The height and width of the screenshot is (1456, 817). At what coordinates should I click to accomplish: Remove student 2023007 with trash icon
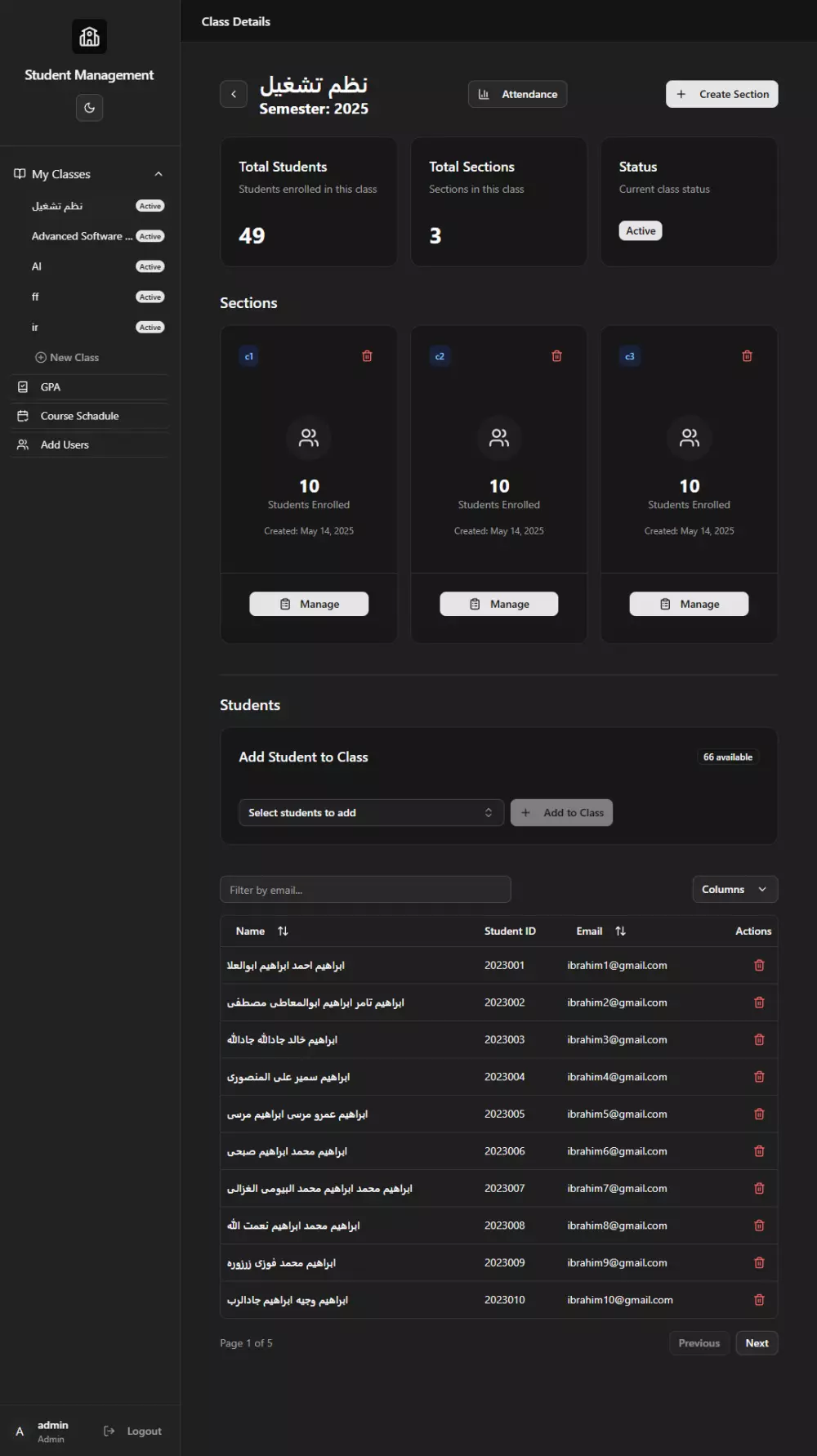pyautogui.click(x=759, y=1188)
